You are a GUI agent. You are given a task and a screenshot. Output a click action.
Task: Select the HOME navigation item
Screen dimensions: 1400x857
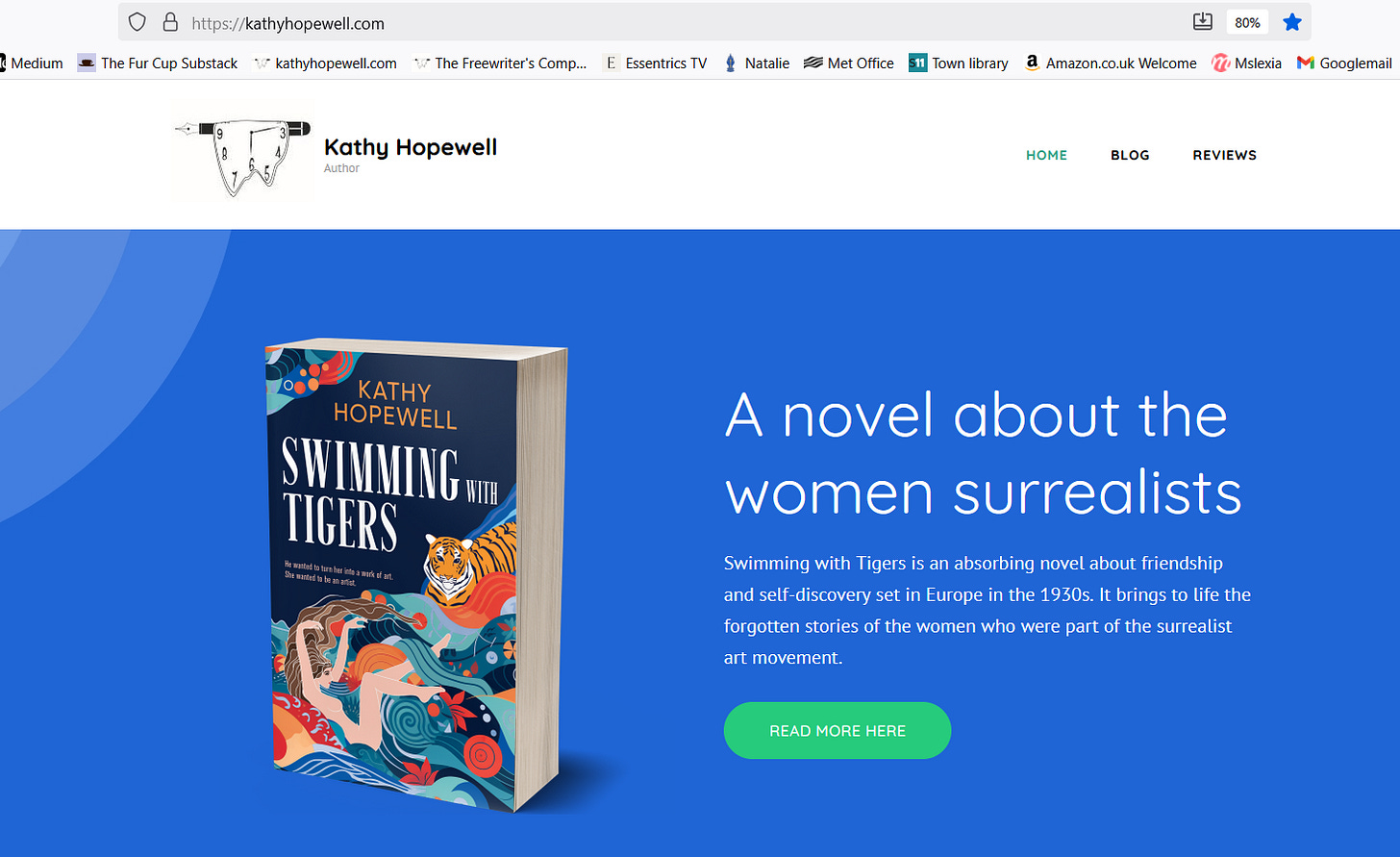pyautogui.click(x=1046, y=155)
